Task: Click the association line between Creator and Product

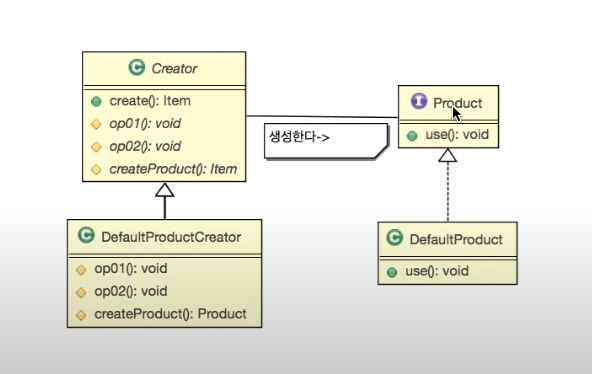Action: (x=322, y=116)
